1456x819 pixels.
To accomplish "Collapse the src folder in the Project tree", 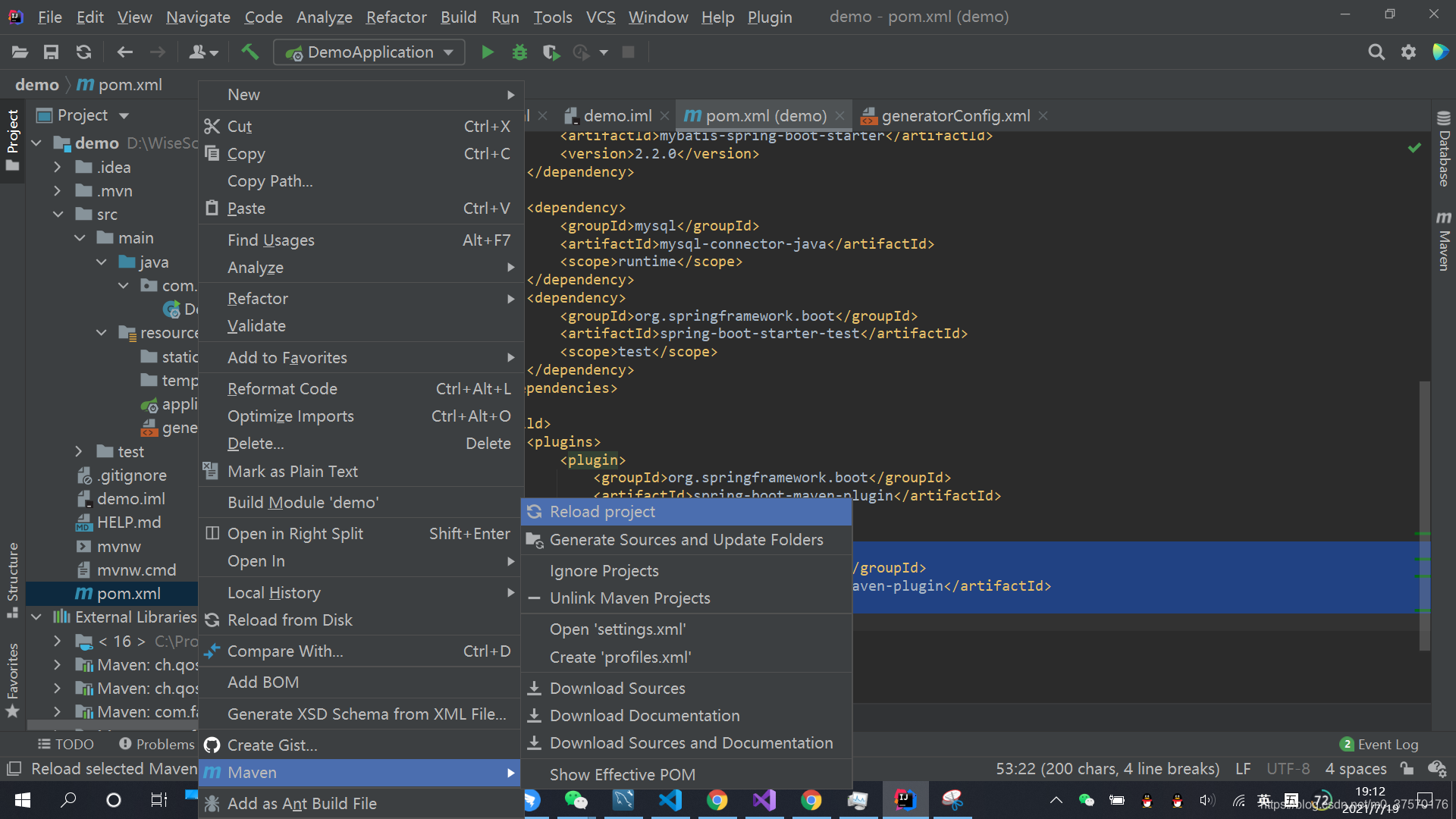I will 58,214.
